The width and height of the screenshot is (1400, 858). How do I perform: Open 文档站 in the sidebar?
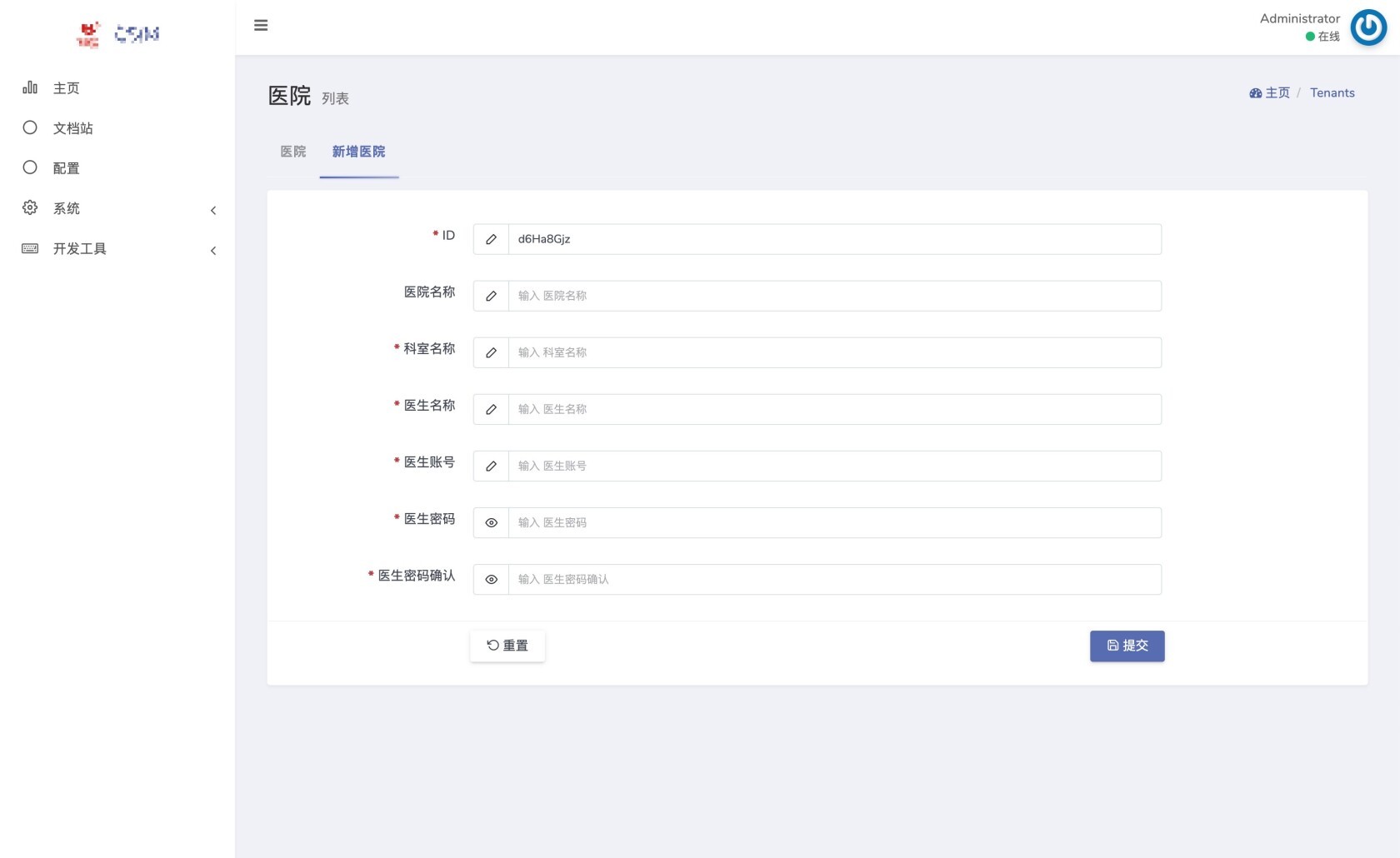pyautogui.click(x=73, y=128)
